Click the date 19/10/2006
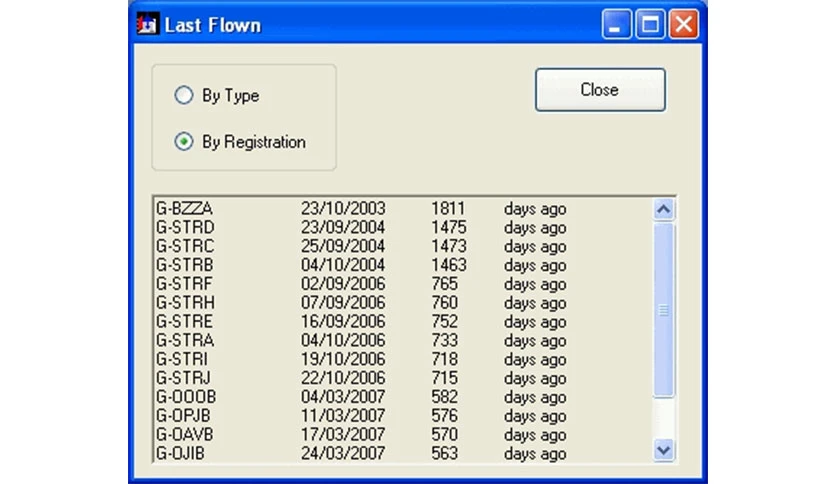The width and height of the screenshot is (836, 484). 343,359
